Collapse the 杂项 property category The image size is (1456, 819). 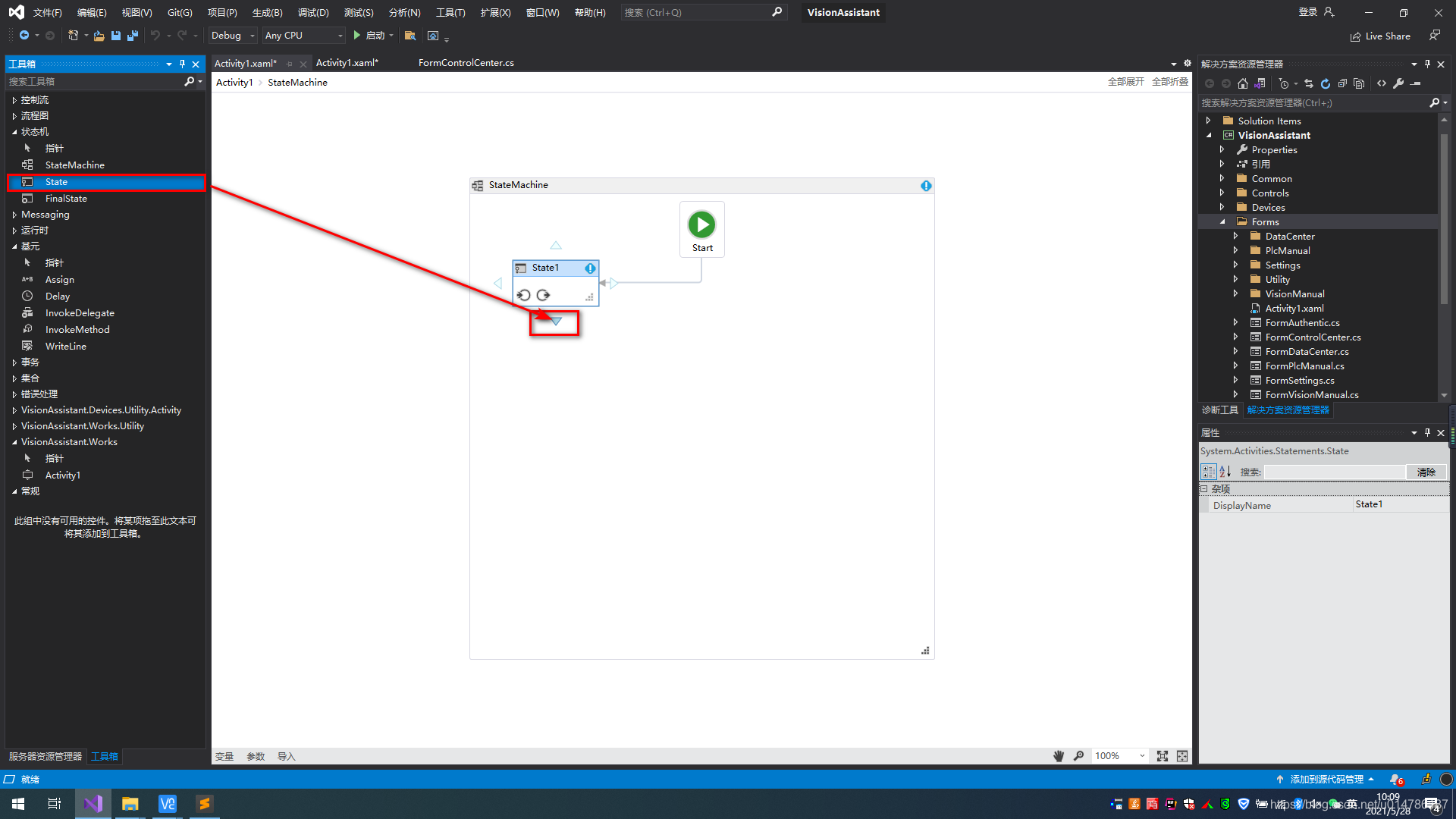(1203, 489)
